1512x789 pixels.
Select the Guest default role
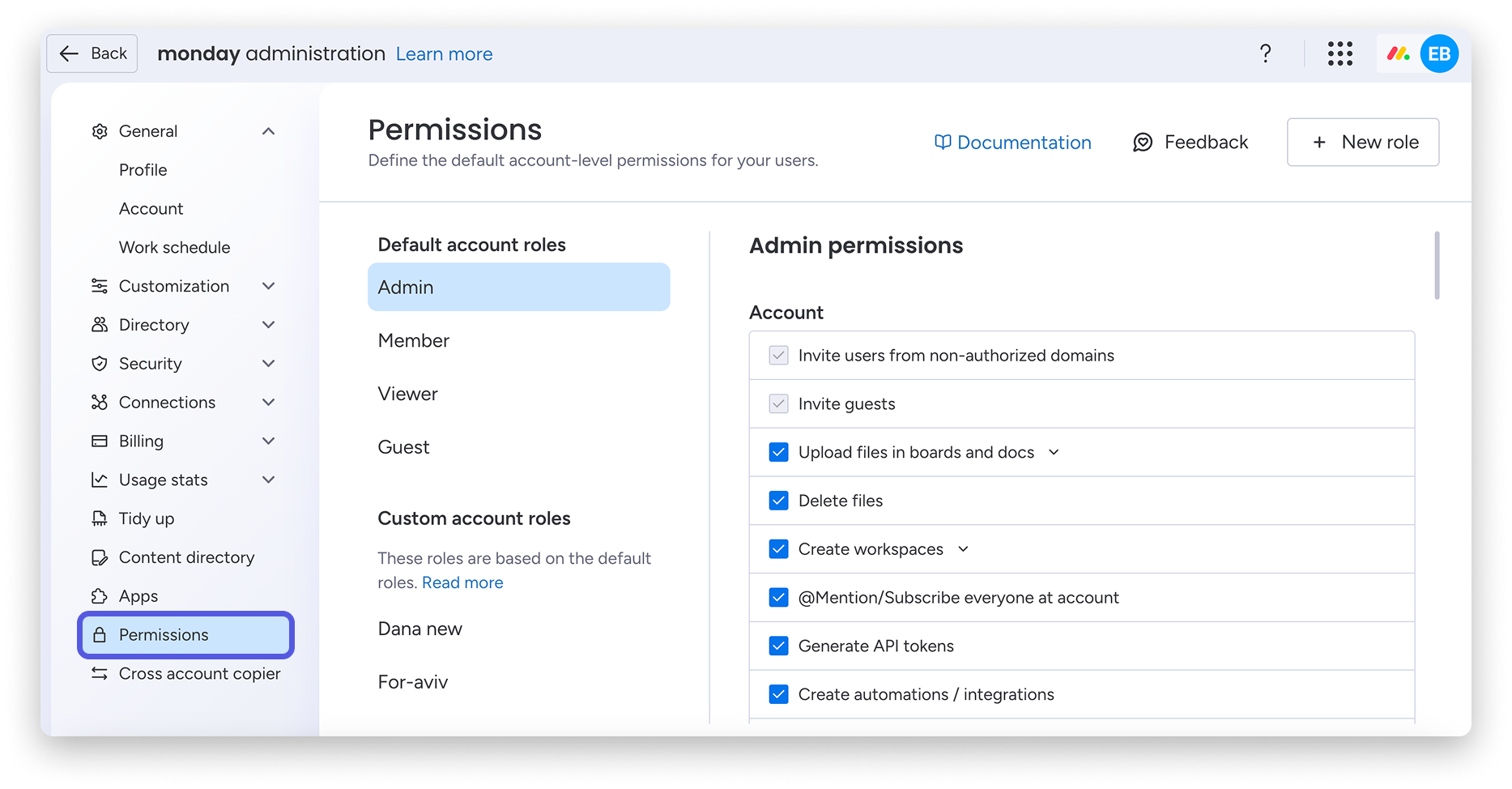[518, 447]
